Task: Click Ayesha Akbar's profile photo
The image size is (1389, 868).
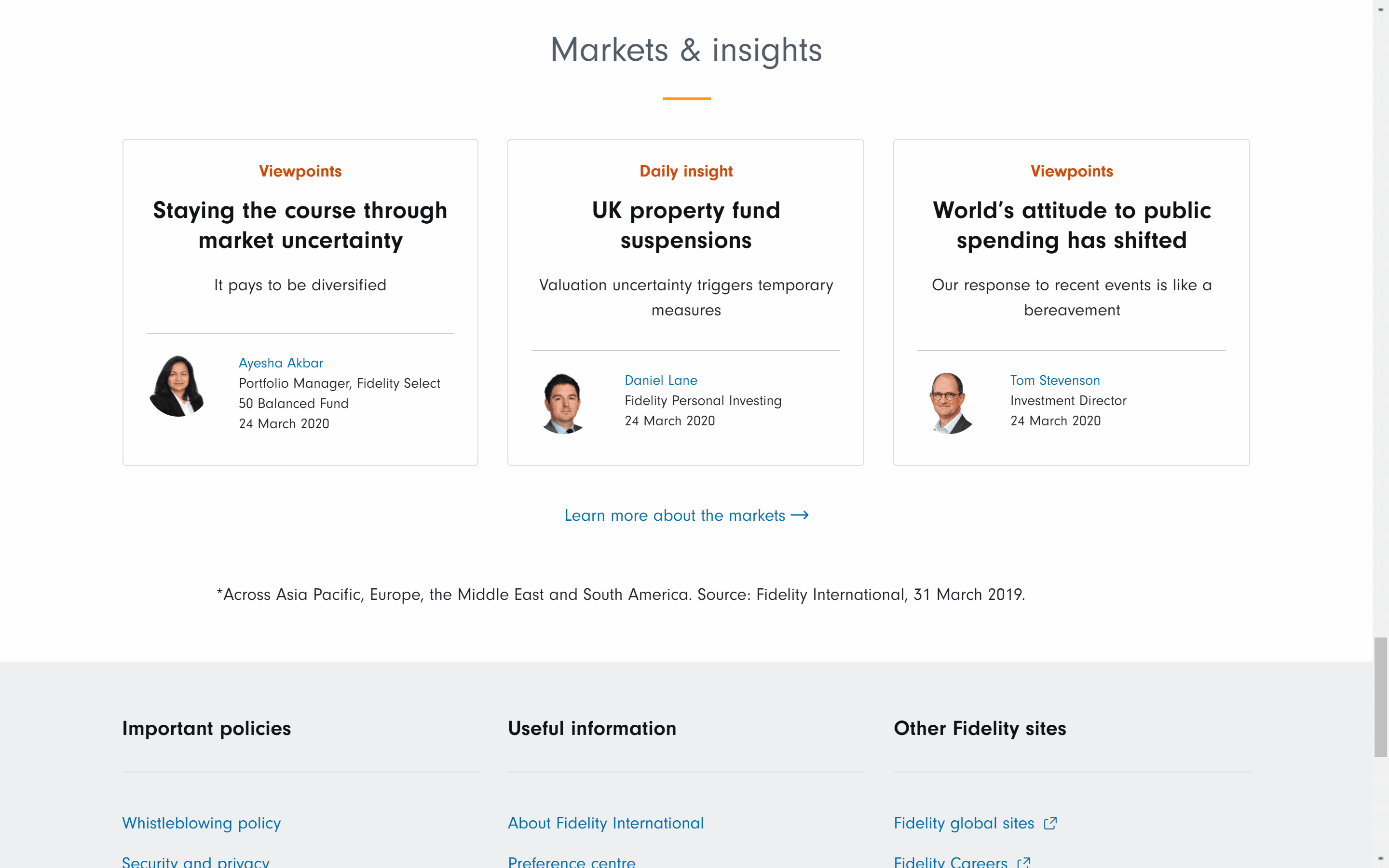Action: pos(177,386)
